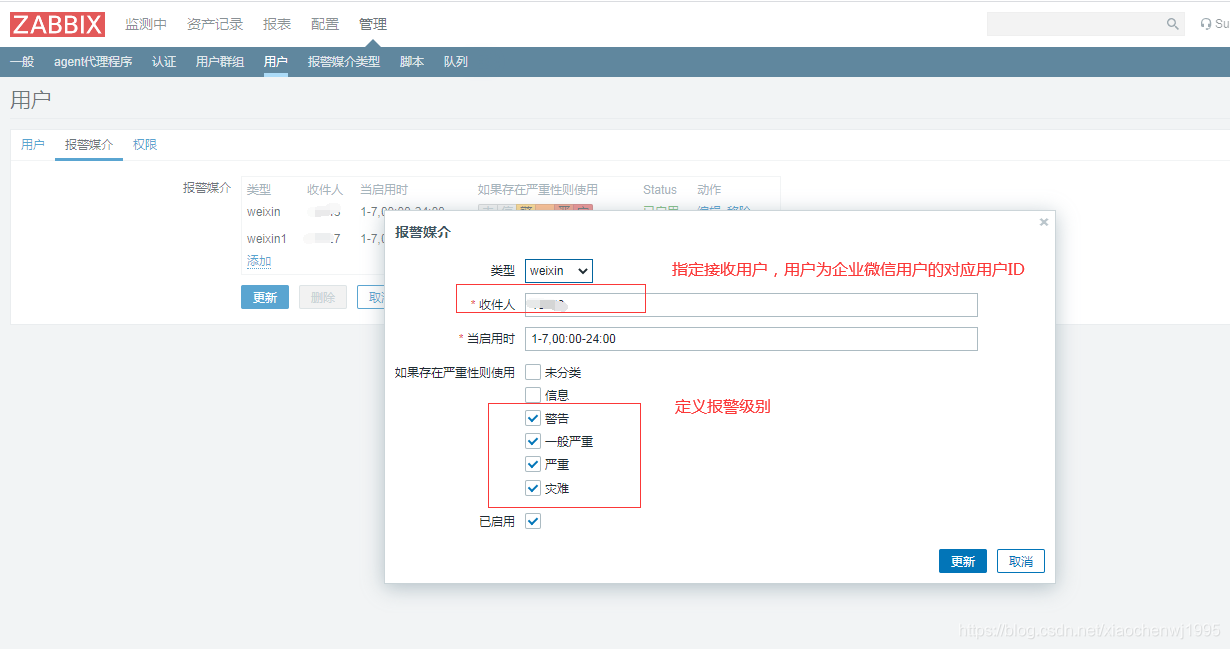Click the 取消 button in the dialog
The height and width of the screenshot is (649, 1230).
[1021, 561]
